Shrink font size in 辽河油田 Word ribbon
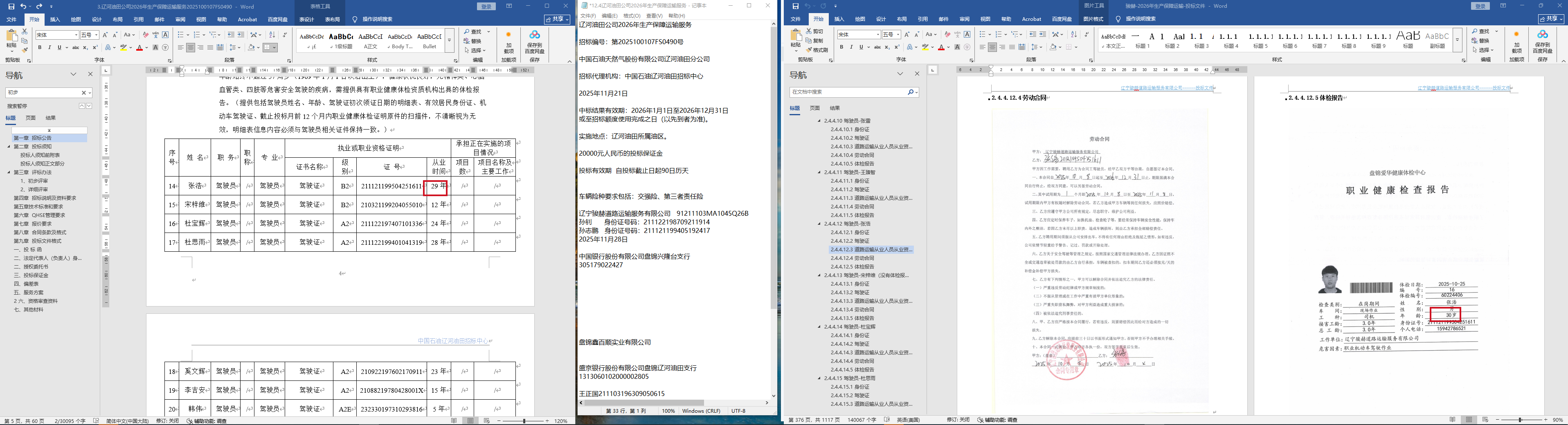The image size is (1568, 425). (x=115, y=35)
